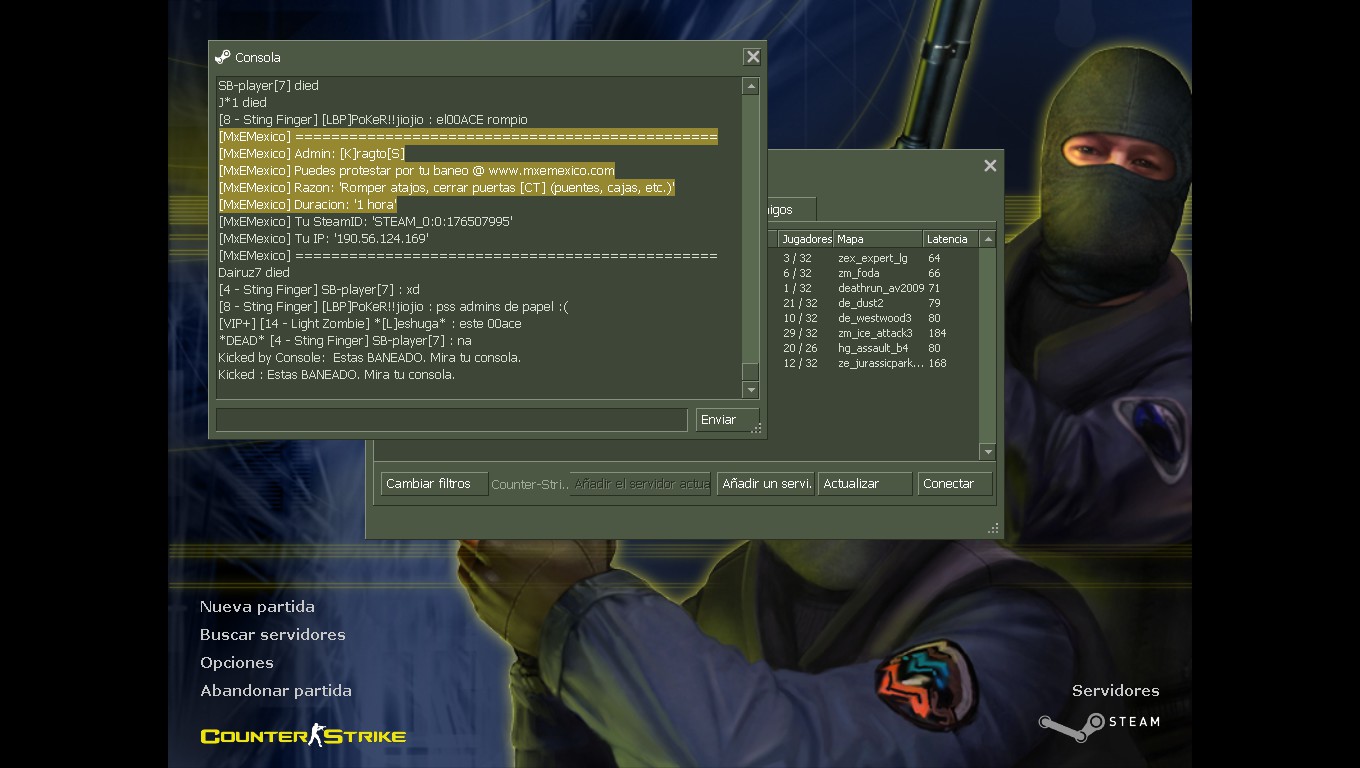
Task: Click the latency value 168
Action: 937,363
